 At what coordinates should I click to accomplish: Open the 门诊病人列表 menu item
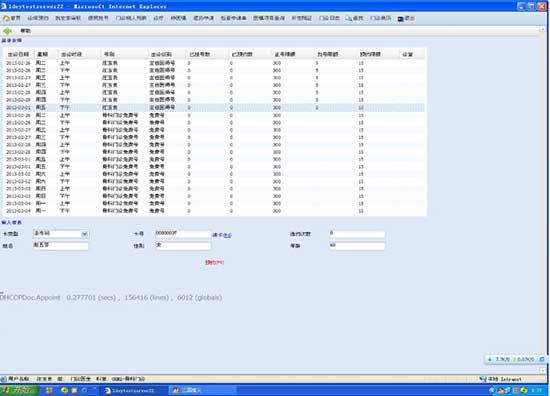pyautogui.click(x=131, y=18)
